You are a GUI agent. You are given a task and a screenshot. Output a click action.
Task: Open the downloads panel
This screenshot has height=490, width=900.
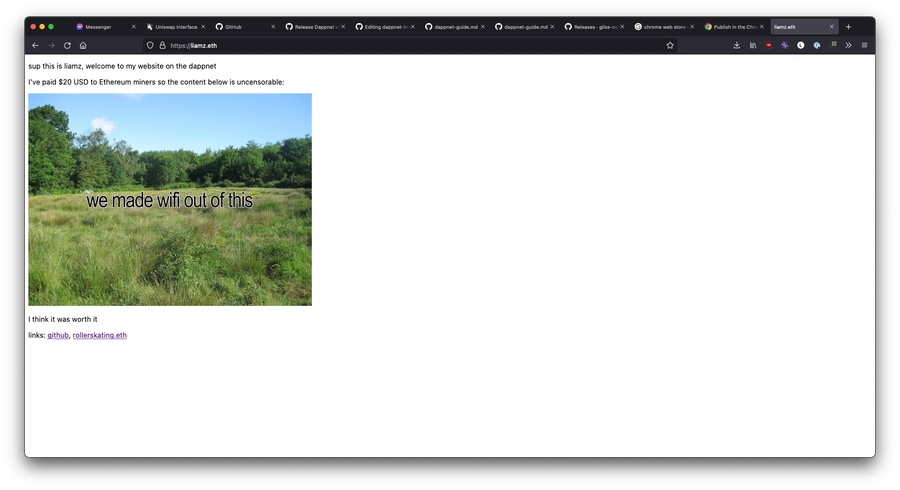pyautogui.click(x=737, y=45)
